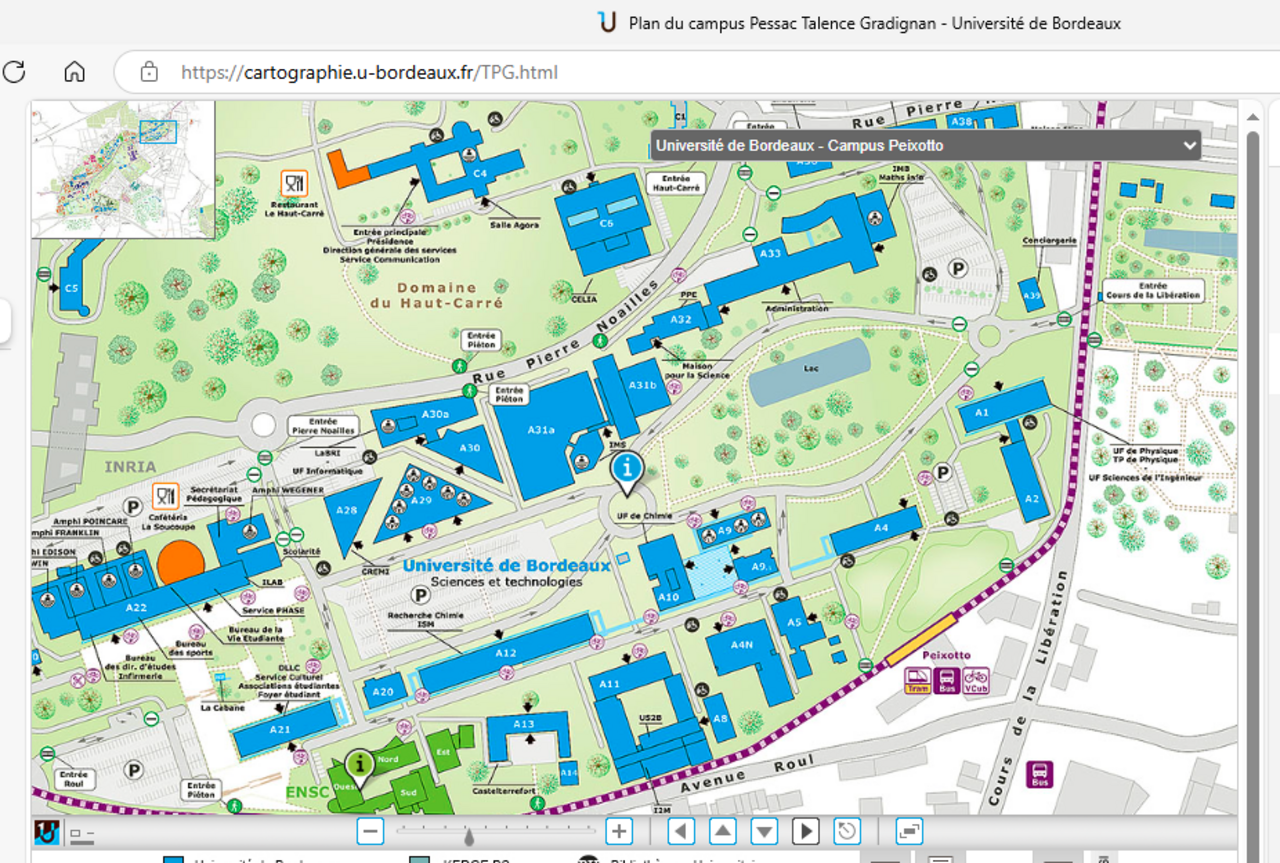Screen dimensions: 1280x863
Task: Click the parking P icon near building A33
Action: 957,268
